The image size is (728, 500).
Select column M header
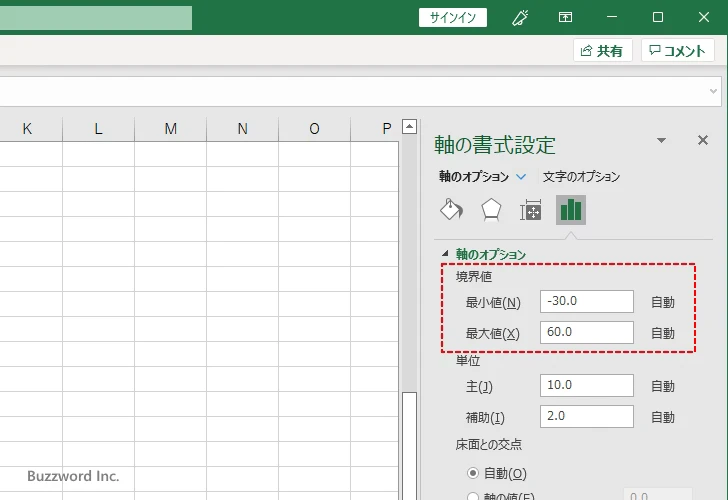170,129
